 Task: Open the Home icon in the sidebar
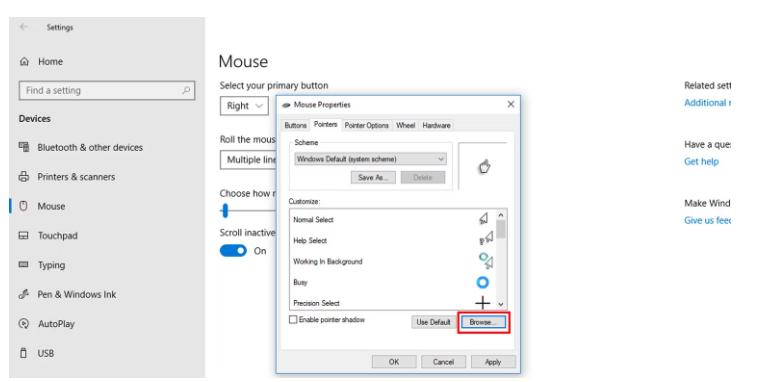(x=24, y=62)
